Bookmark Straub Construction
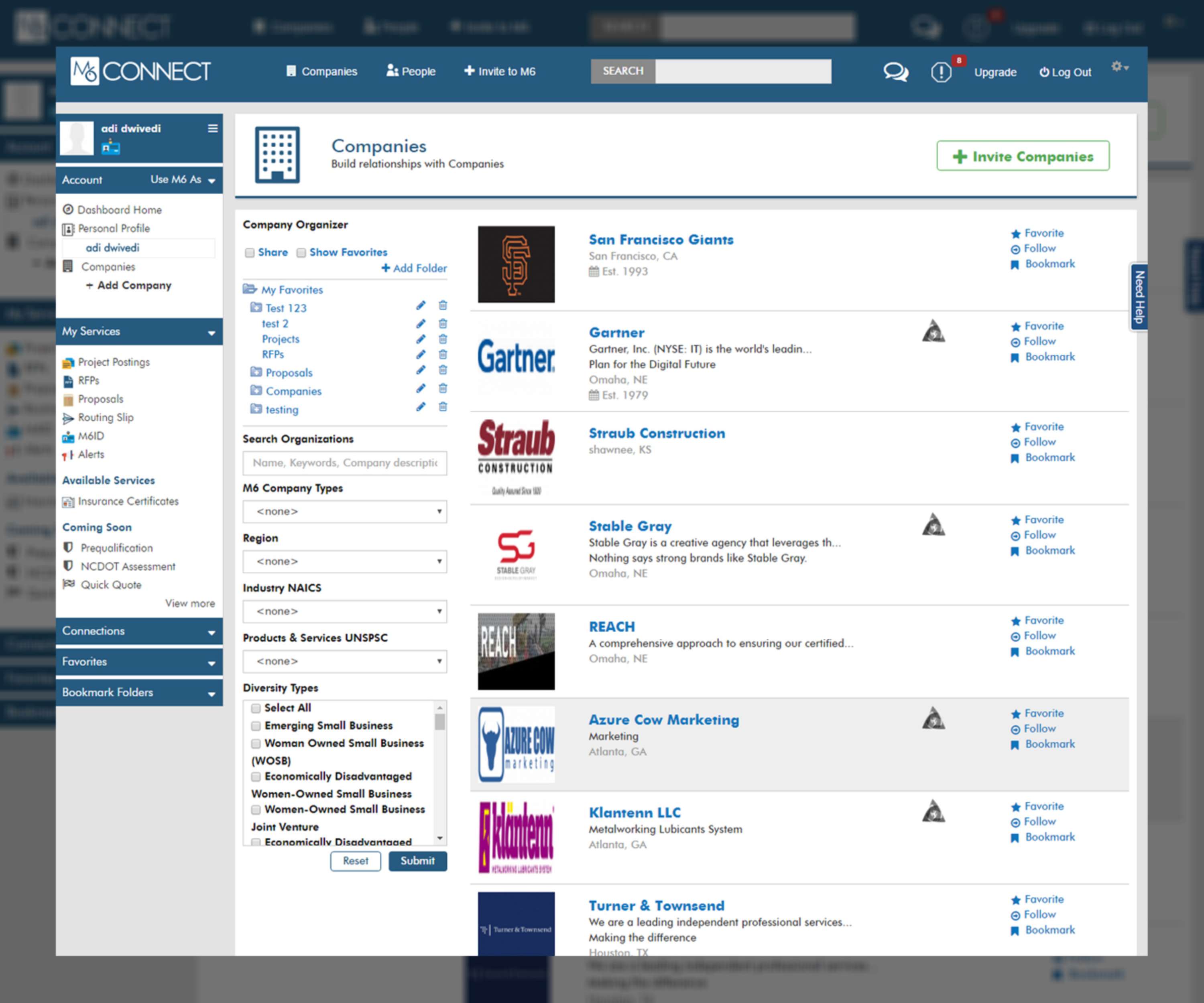This screenshot has height=1003, width=1204. point(1043,457)
